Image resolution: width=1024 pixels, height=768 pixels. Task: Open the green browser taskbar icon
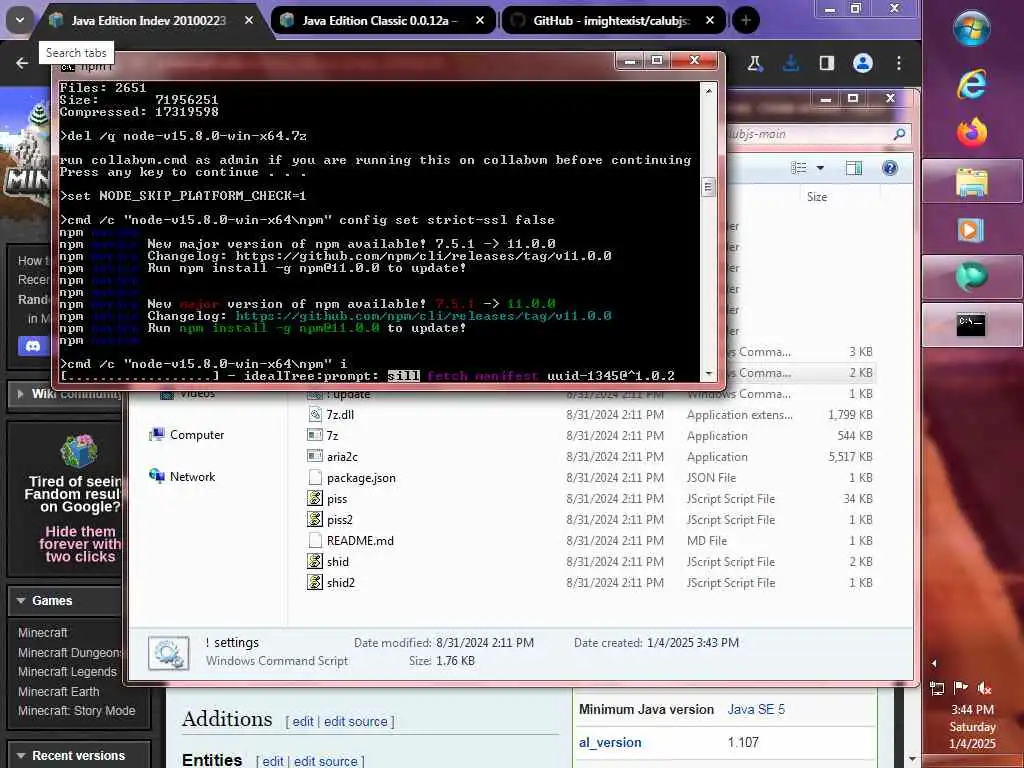coord(972,277)
